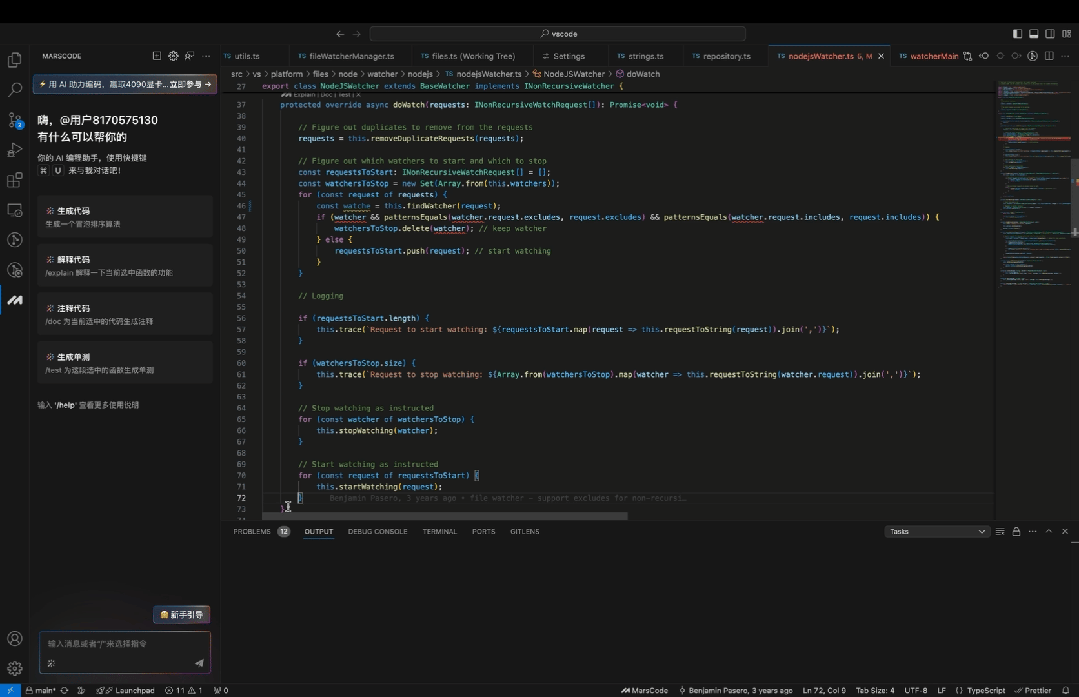Open the Terminal panel tab
1079x697 pixels.
click(x=440, y=531)
